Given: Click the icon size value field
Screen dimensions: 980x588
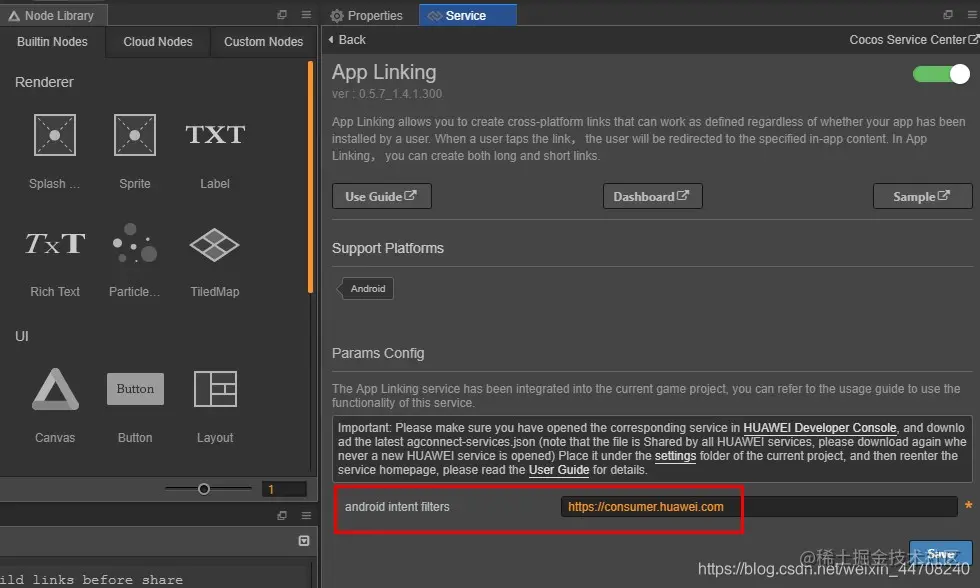Looking at the screenshot, I should (284, 489).
